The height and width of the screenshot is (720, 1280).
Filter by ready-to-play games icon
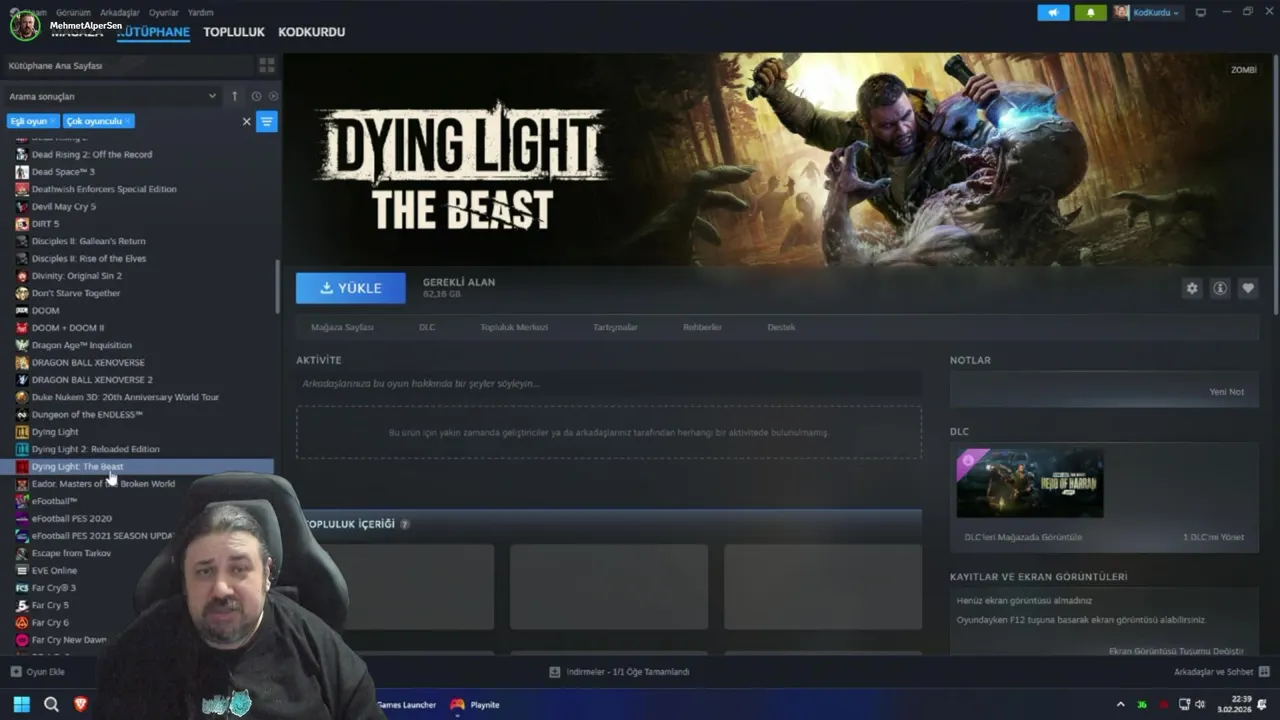[273, 96]
